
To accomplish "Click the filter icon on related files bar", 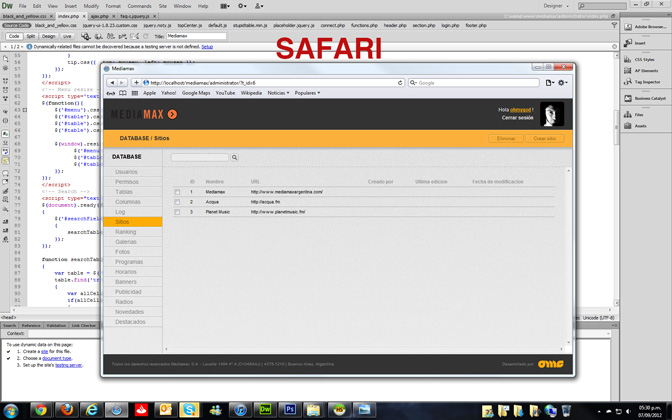I will 614,25.
